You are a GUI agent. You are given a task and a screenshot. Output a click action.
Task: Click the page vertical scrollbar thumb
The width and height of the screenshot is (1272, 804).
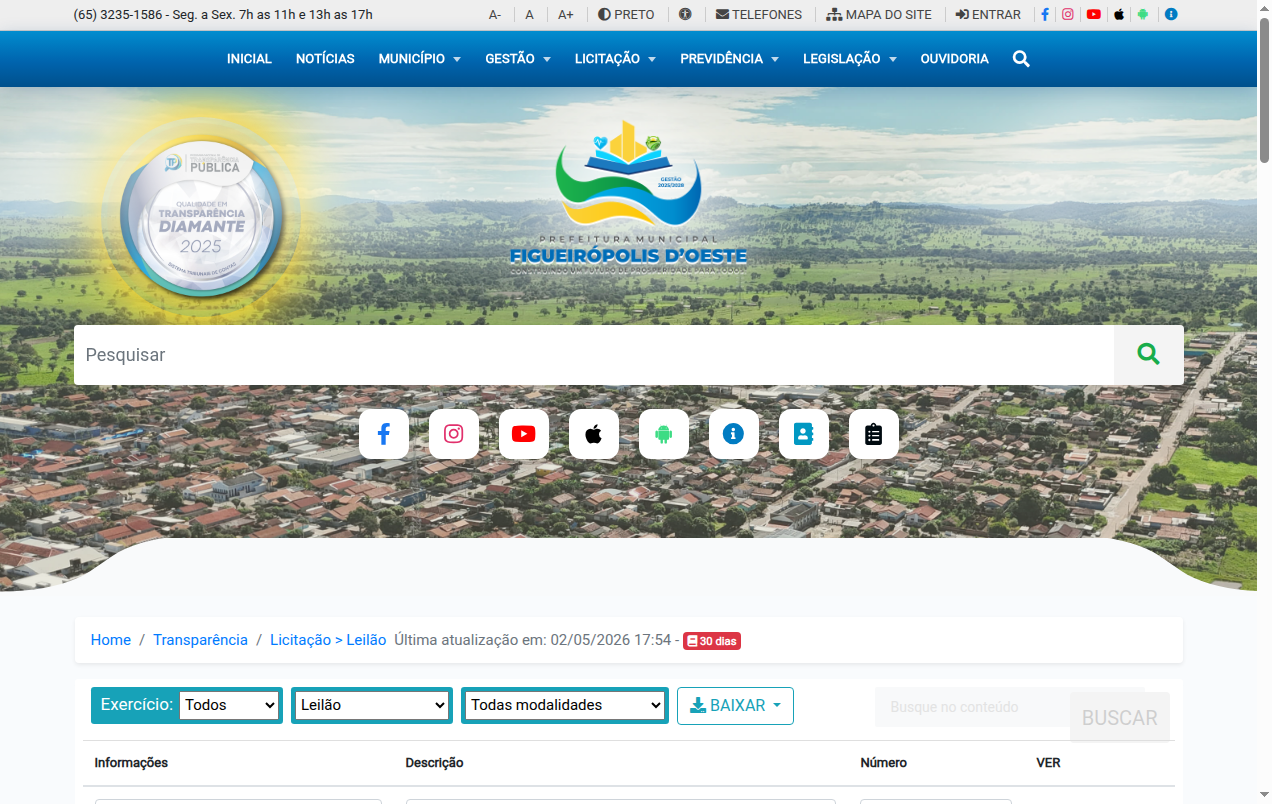1264,90
